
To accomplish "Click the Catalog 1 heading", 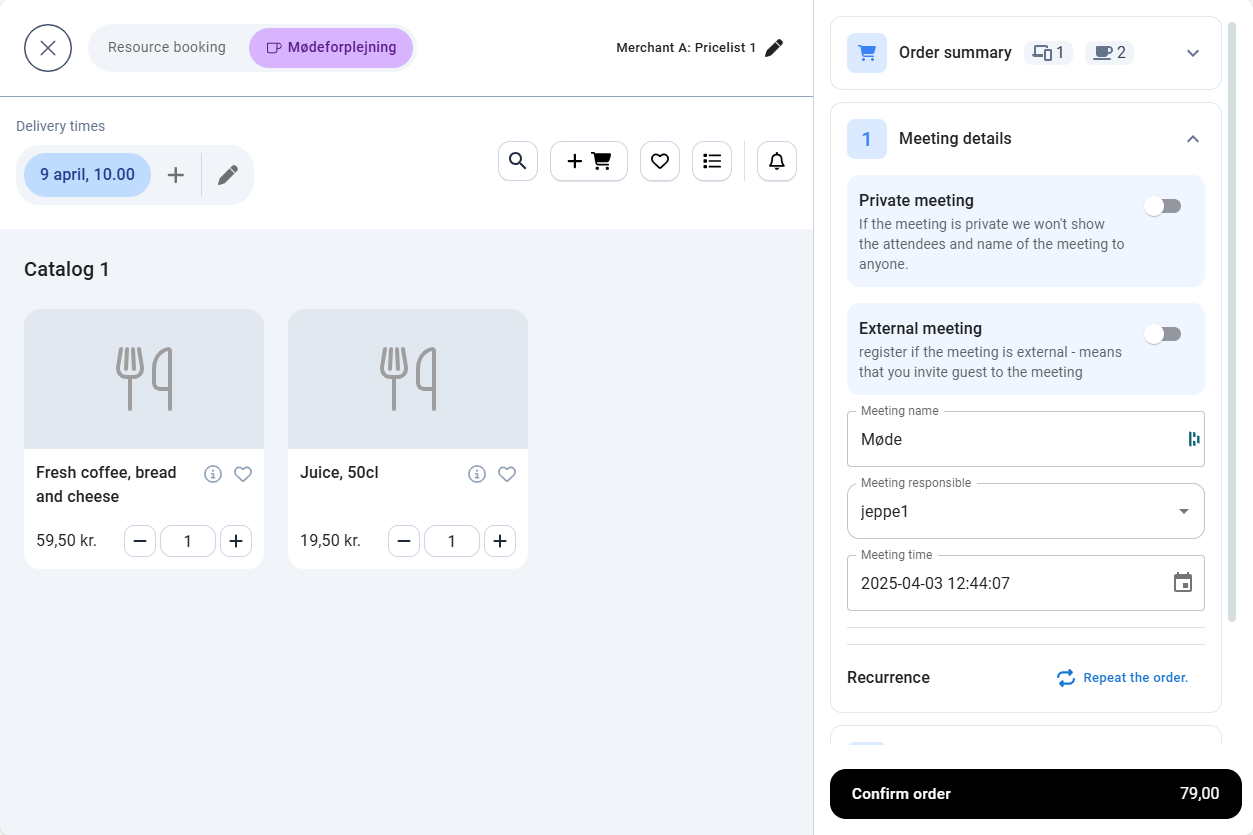I will [67, 269].
